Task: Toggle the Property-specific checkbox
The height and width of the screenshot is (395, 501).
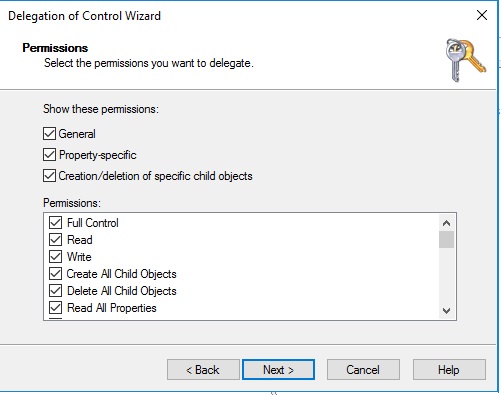Action: click(49, 155)
